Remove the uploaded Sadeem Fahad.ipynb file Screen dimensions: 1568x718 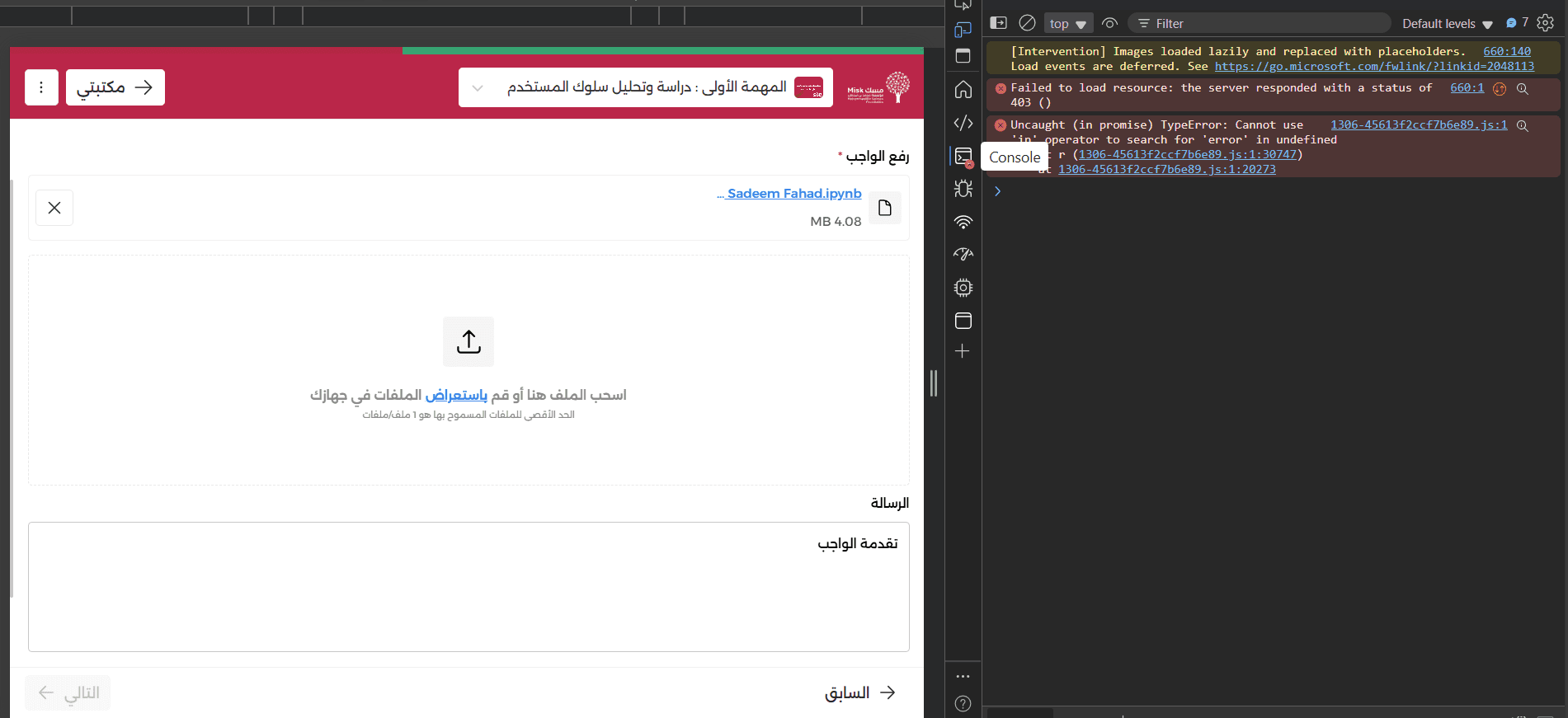click(x=54, y=208)
